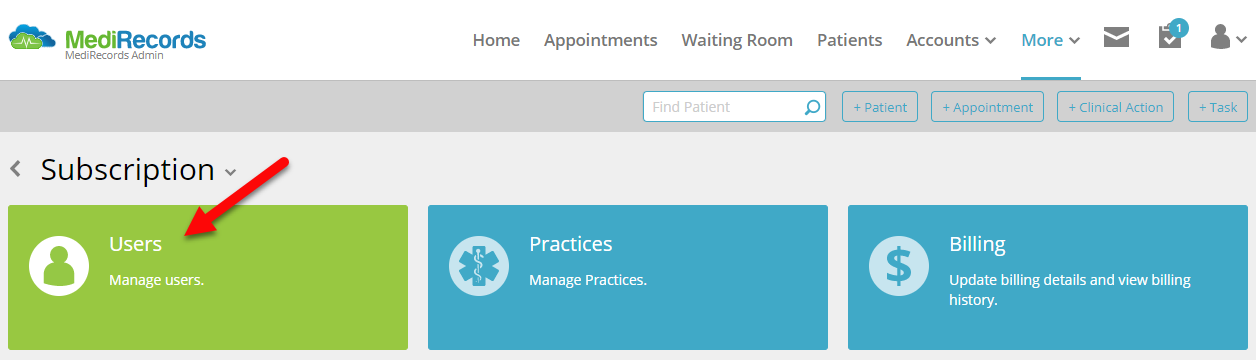Go to the Home menu item
This screenshot has height=360, width=1256.
tap(496, 40)
